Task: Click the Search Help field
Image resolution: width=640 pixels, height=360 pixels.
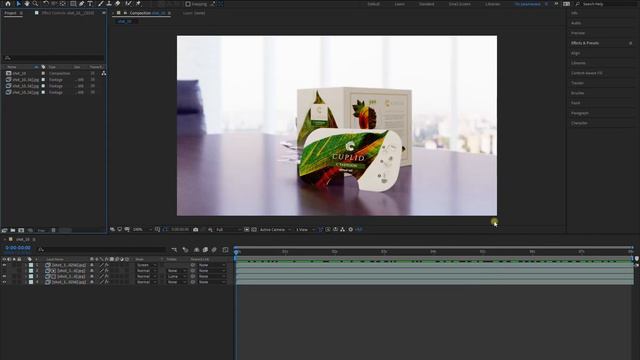Action: [x=608, y=4]
